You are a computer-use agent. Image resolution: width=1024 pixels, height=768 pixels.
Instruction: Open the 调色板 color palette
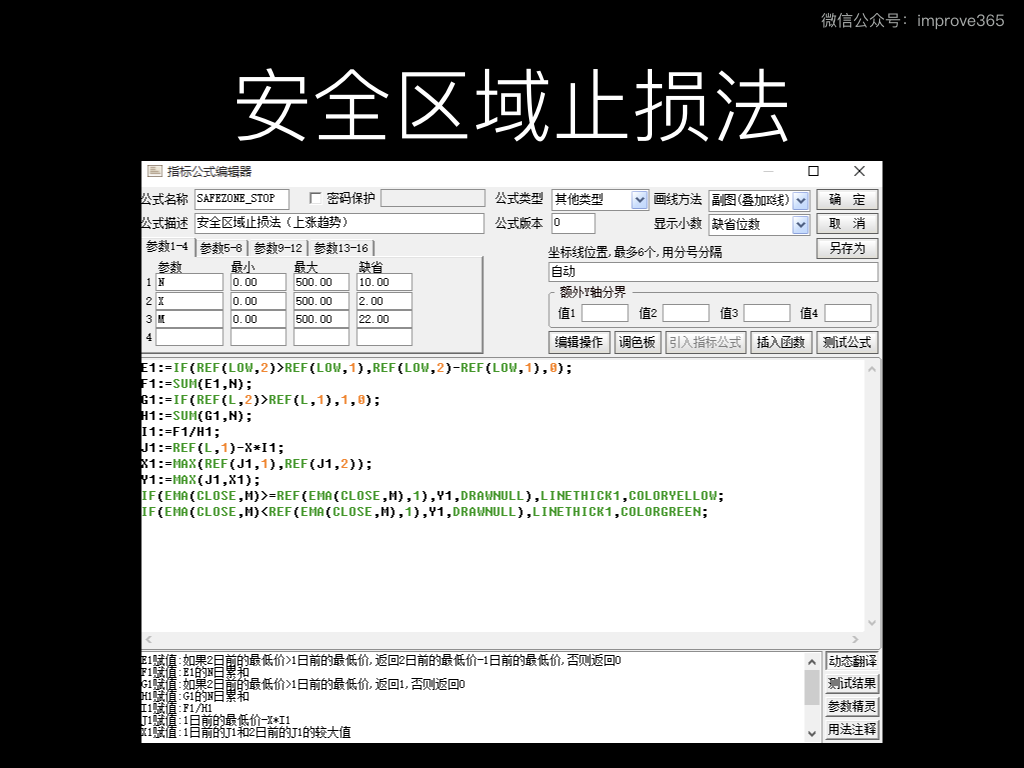click(x=637, y=342)
